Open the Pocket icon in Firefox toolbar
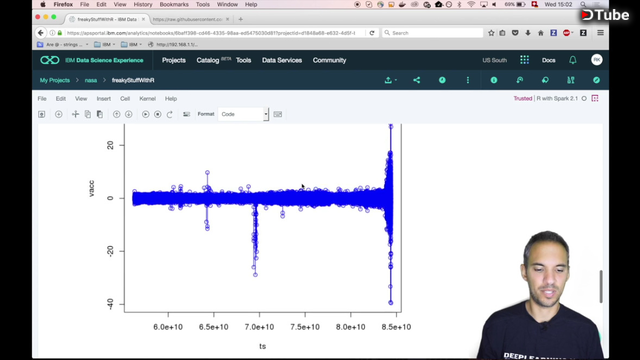This screenshot has height=360, width=640. pyautogui.click(x=515, y=33)
